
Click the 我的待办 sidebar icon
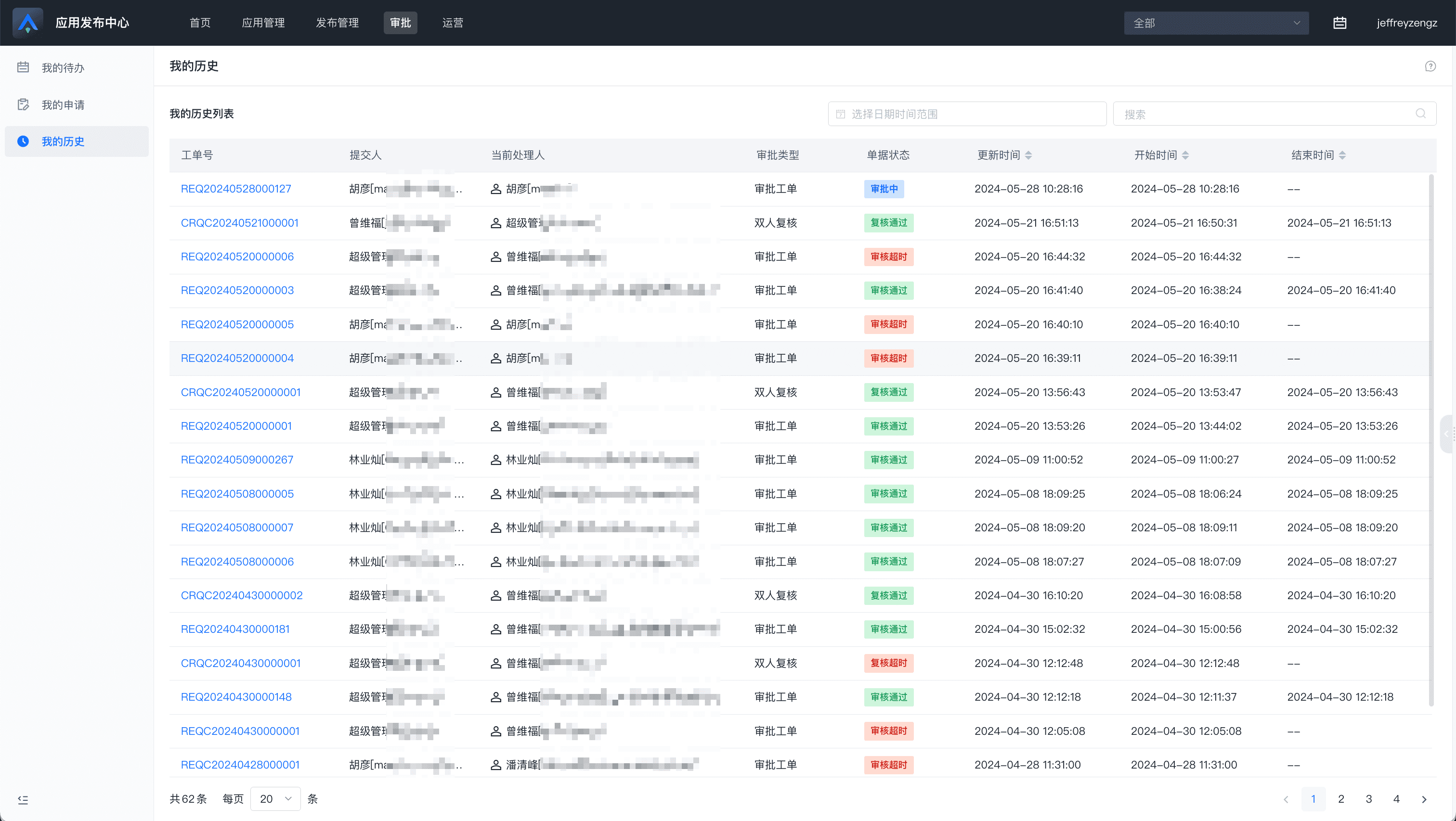pos(23,67)
